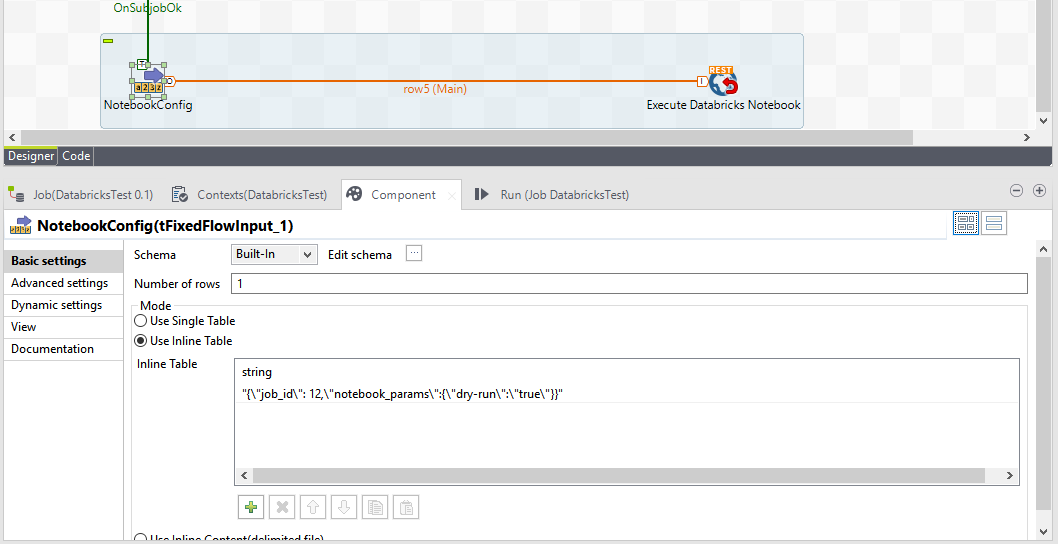The width and height of the screenshot is (1058, 544).
Task: Click the move row down arrow button
Action: pyautogui.click(x=344, y=508)
